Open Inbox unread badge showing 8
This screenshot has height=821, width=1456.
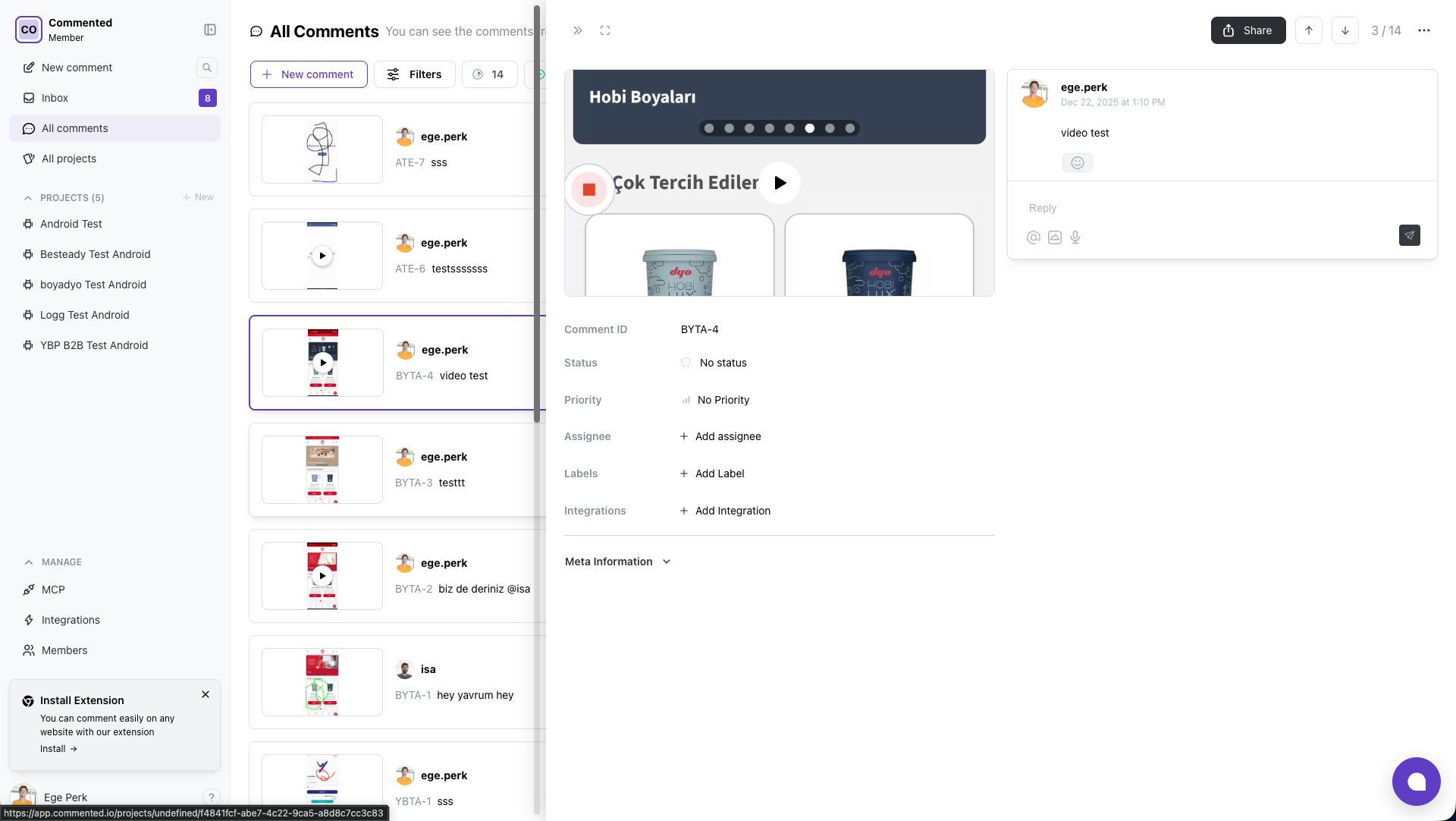tap(208, 98)
